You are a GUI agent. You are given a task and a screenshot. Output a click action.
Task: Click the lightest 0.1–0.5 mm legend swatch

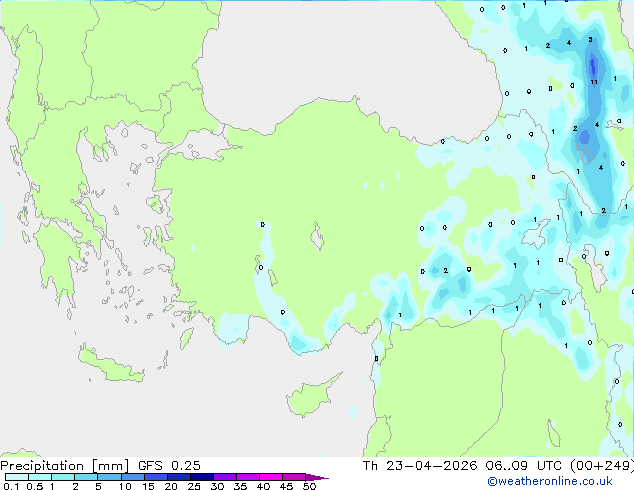pyautogui.click(x=17, y=477)
